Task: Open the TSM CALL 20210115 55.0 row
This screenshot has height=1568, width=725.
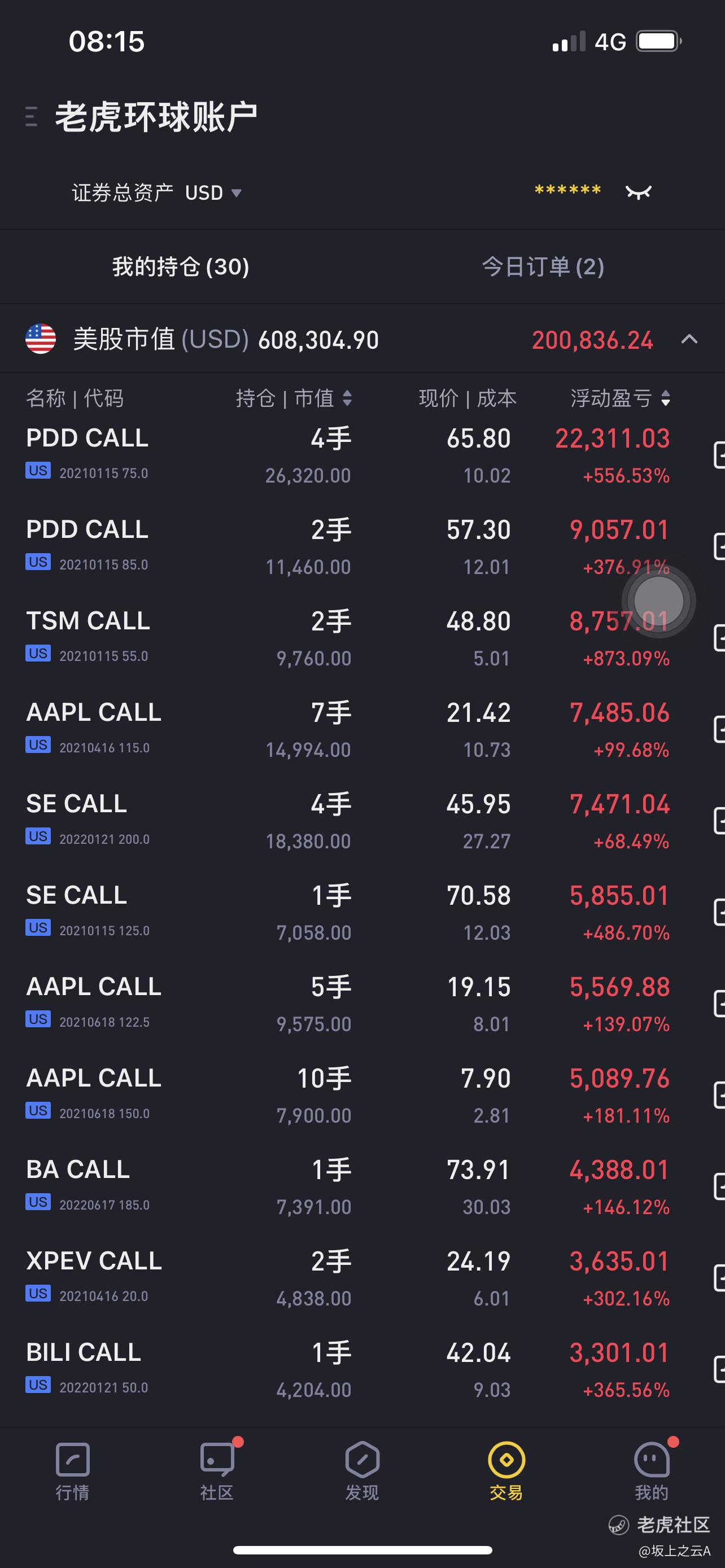Action: [x=348, y=638]
